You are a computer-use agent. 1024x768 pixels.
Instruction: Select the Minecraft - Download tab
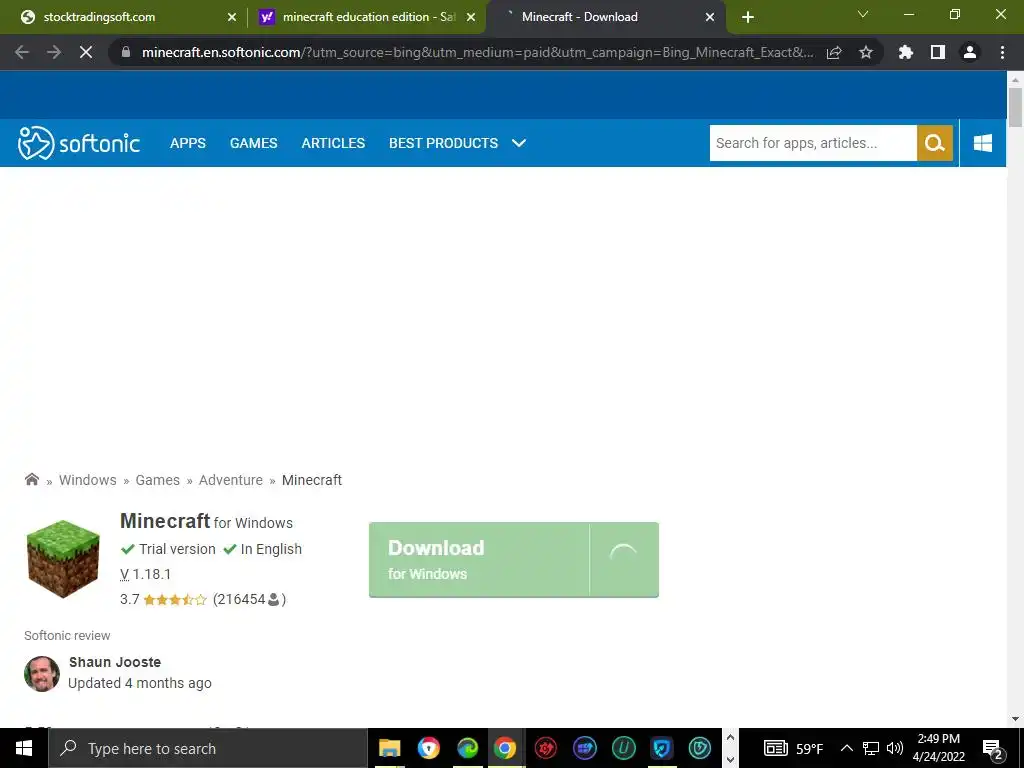(x=606, y=17)
